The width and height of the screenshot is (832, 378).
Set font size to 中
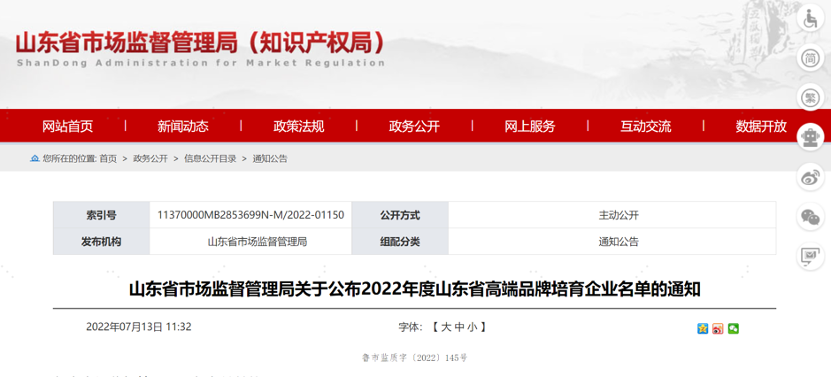tap(459, 327)
